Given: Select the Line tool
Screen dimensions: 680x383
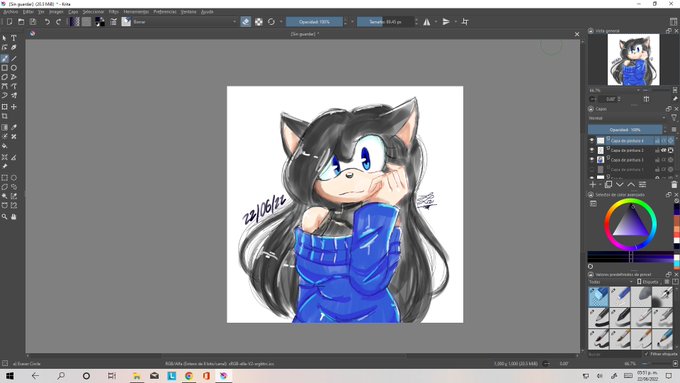Looking at the screenshot, I should coord(14,59).
